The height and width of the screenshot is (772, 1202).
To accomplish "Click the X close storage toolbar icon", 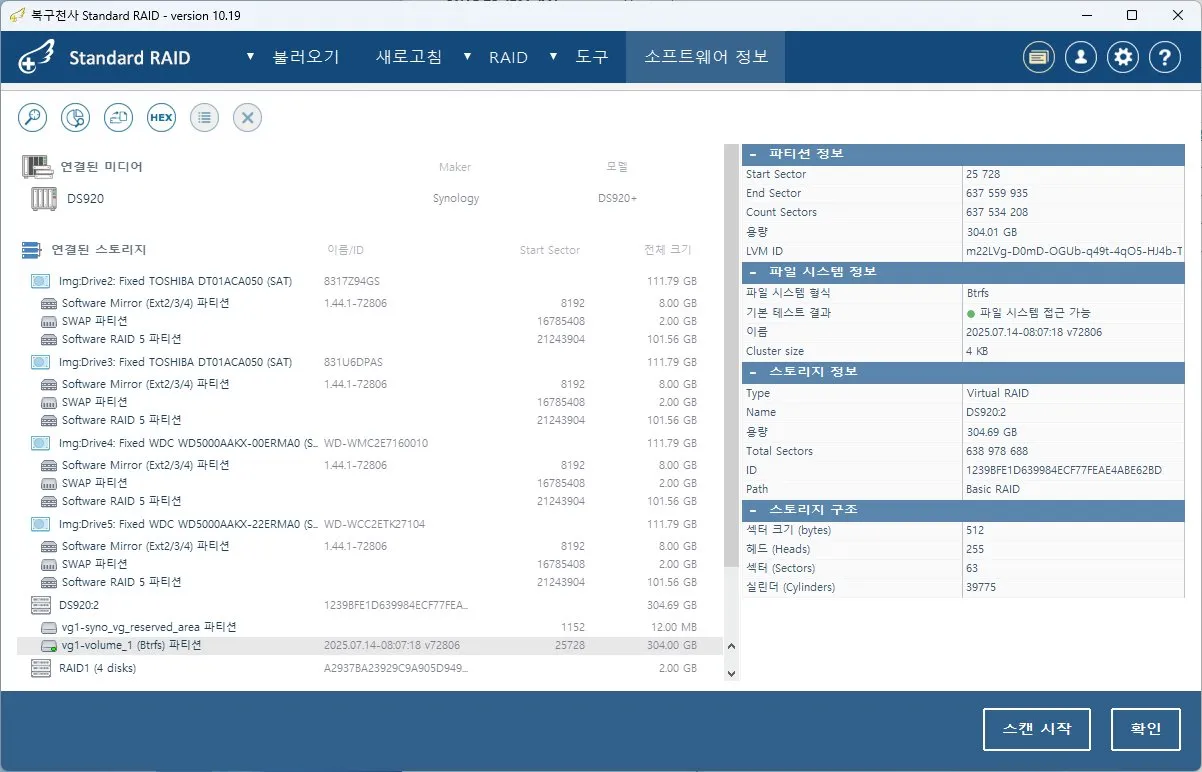I will [x=247, y=118].
